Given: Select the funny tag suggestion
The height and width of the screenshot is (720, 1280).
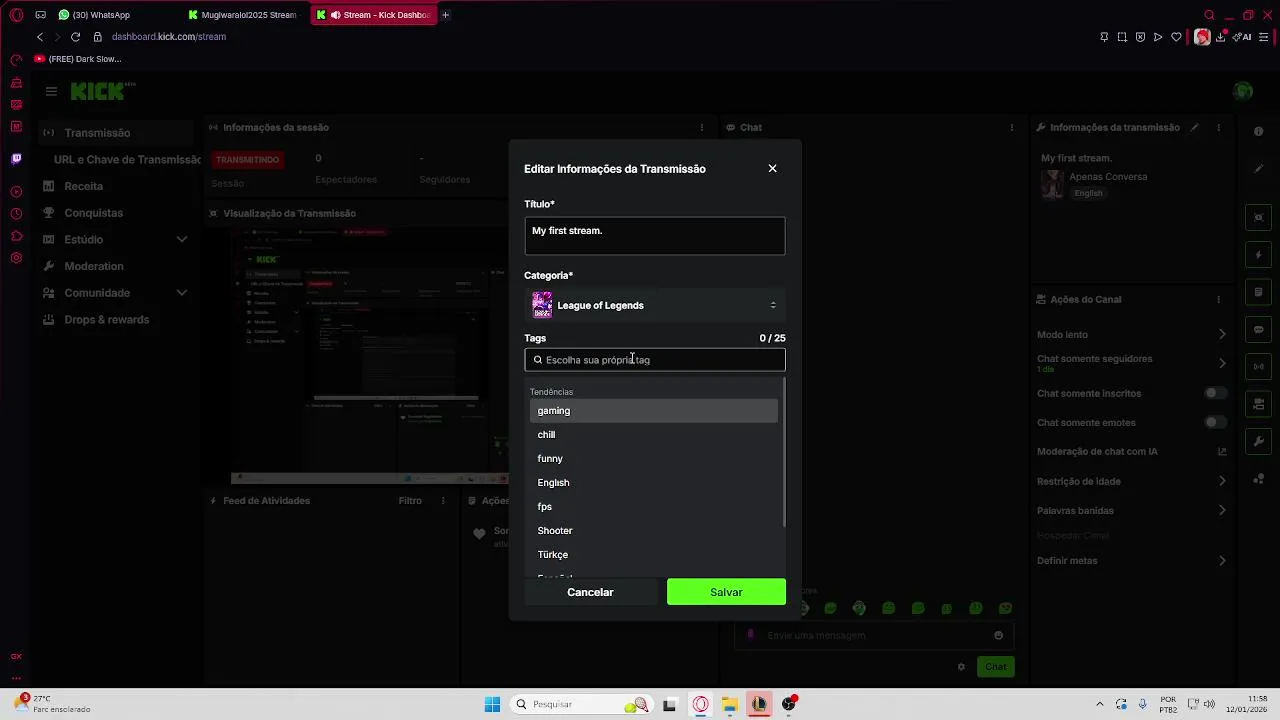Looking at the screenshot, I should click(x=653, y=459).
